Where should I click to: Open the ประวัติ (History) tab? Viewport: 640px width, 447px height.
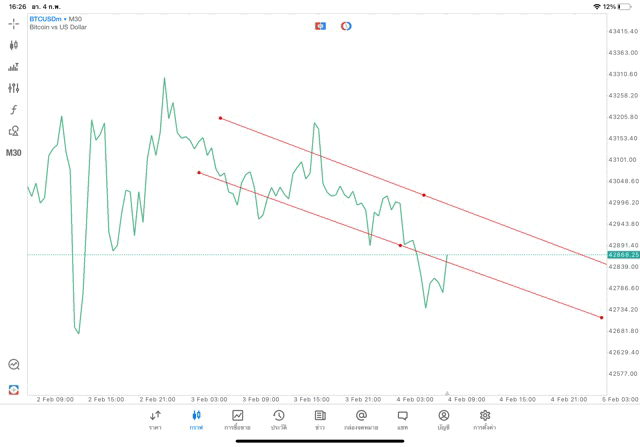point(278,419)
